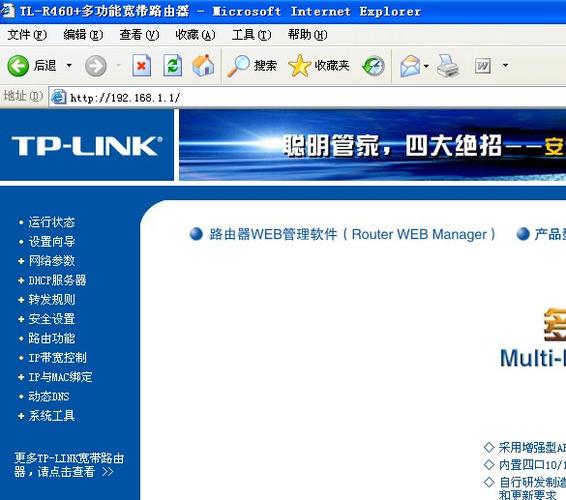
Task: Open History clock icon in toolbar
Action: click(x=373, y=66)
